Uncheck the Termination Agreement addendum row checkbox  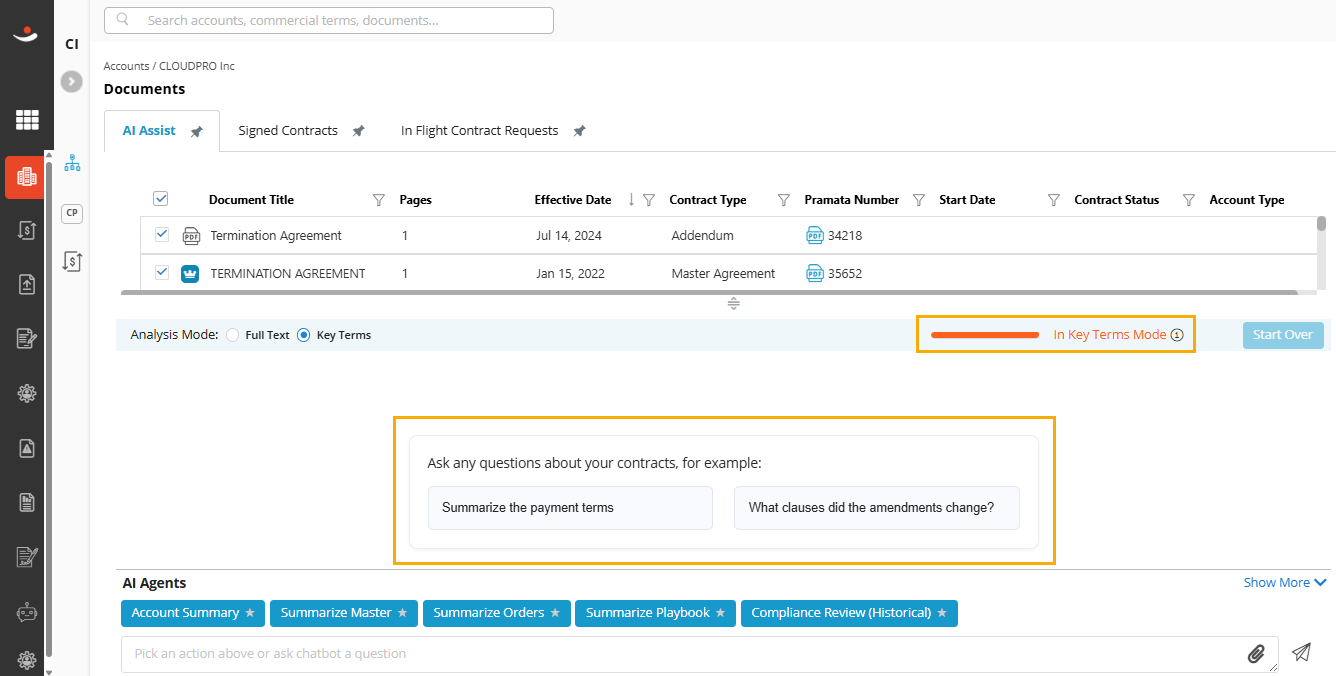coord(162,235)
